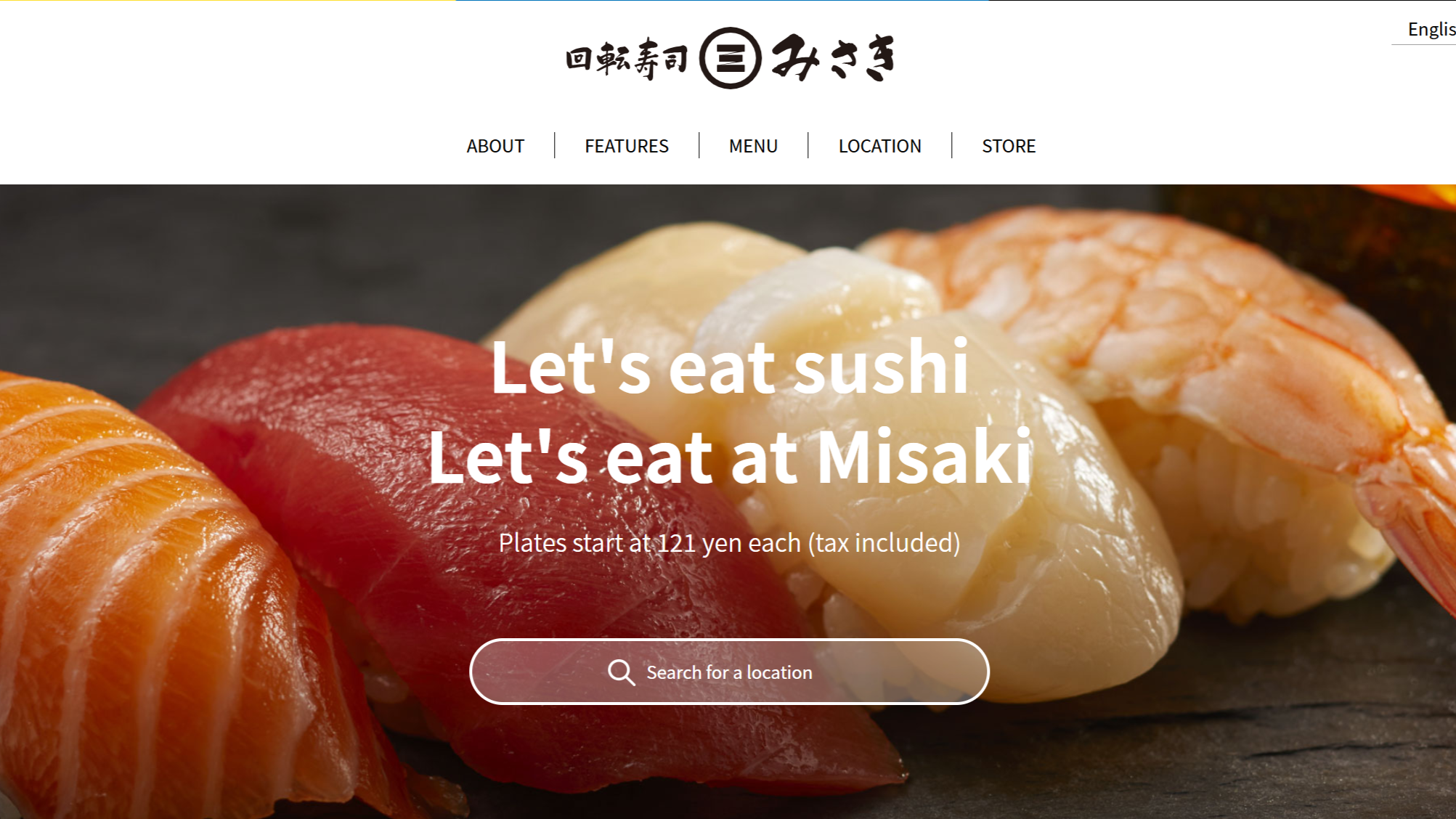Click the Search for a location button
The height and width of the screenshot is (819, 1456).
(729, 672)
